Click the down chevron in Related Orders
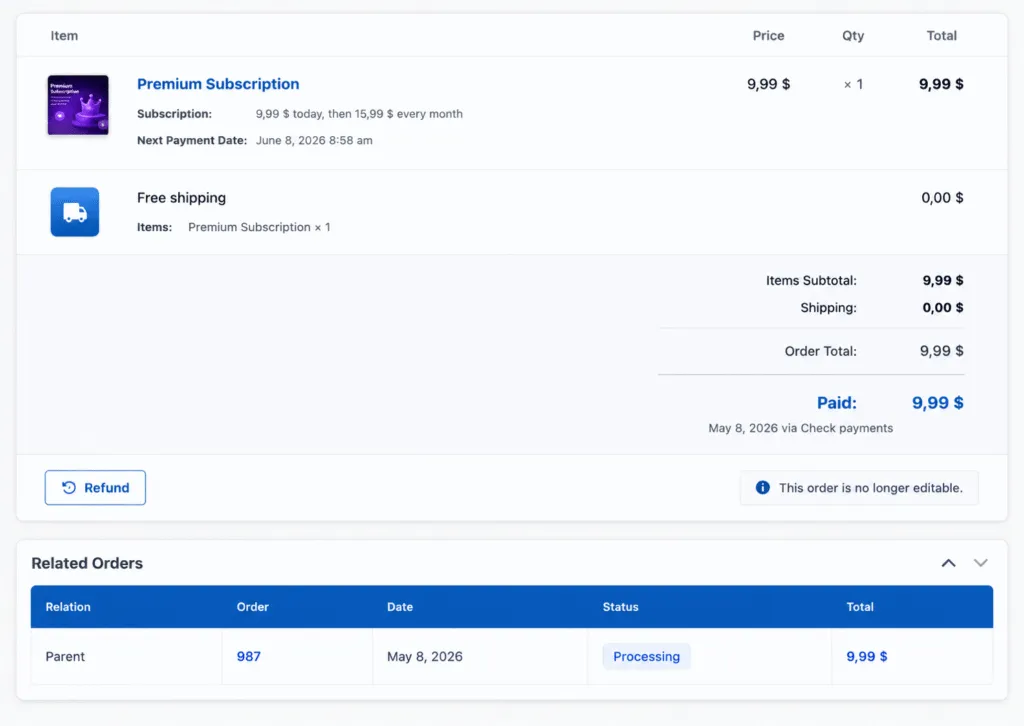 (x=981, y=563)
